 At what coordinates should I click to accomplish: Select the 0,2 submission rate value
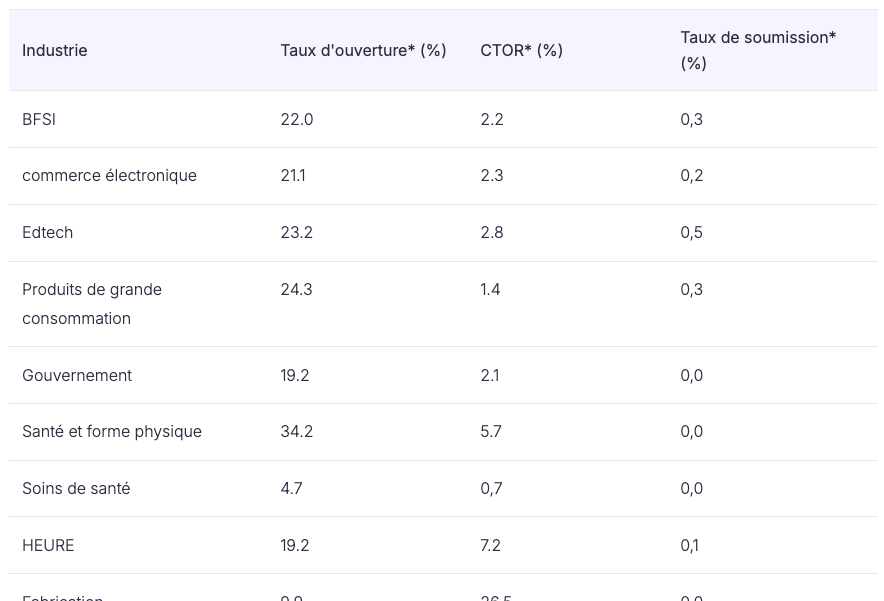[x=691, y=175]
